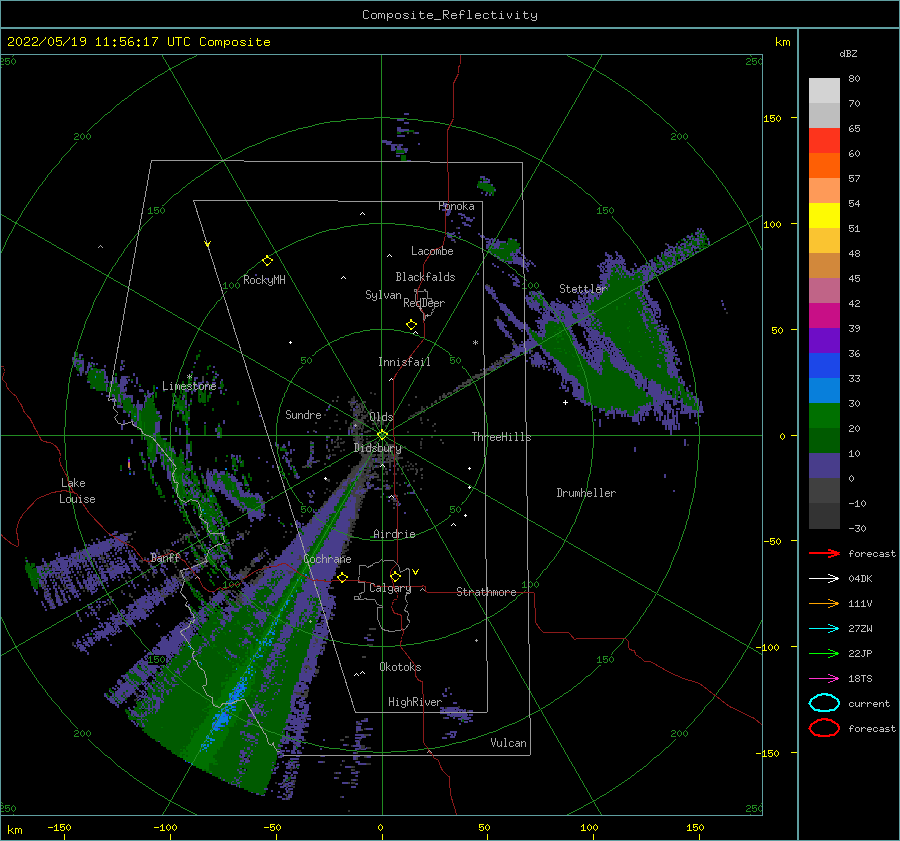This screenshot has width=900, height=841.
Task: Click the cyan current ellipse icon
Action: point(824,703)
